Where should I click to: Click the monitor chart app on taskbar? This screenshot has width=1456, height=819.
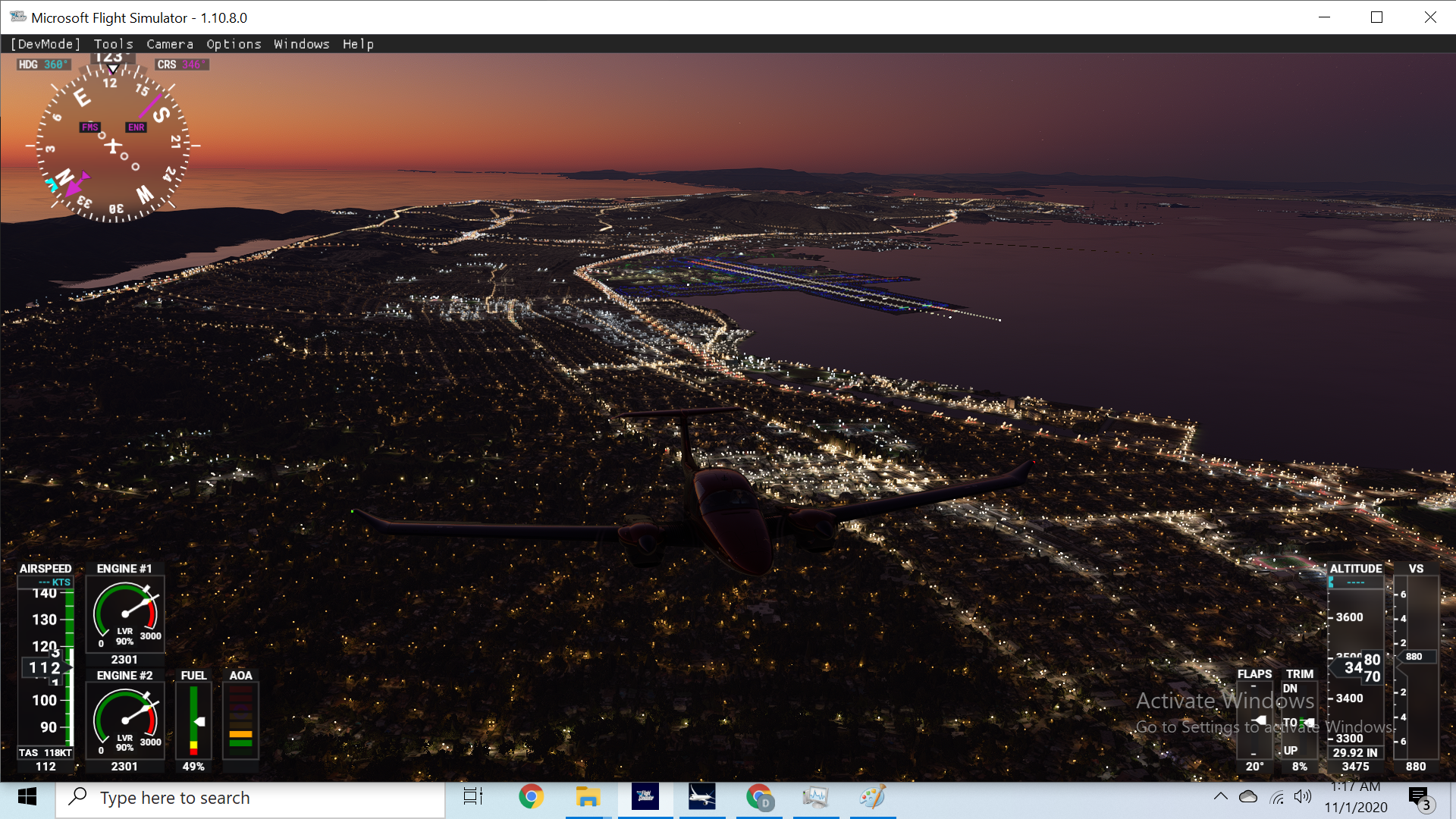[816, 798]
